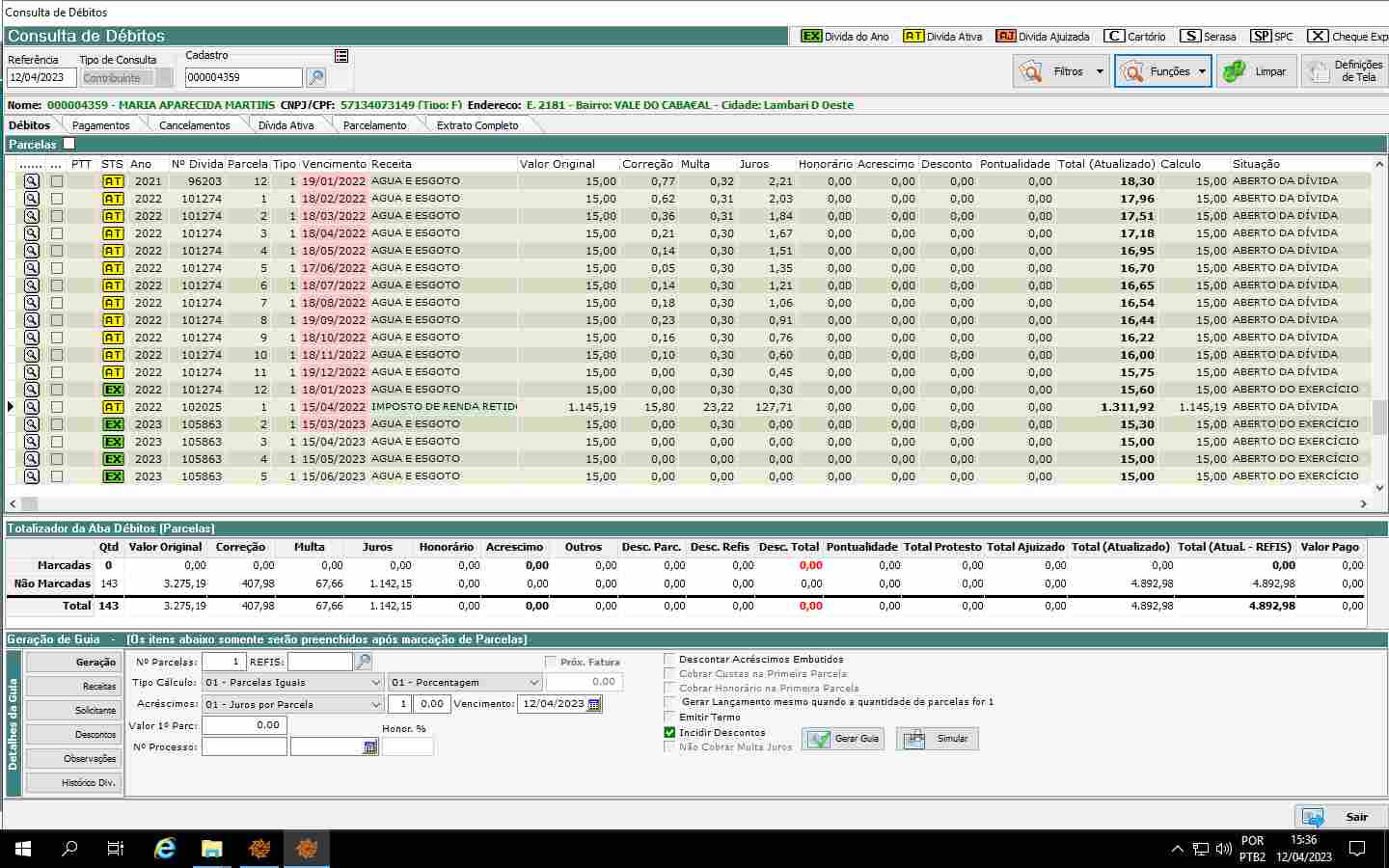Enable the Emitir Termo checkbox
The image size is (1389, 868).
(x=670, y=718)
